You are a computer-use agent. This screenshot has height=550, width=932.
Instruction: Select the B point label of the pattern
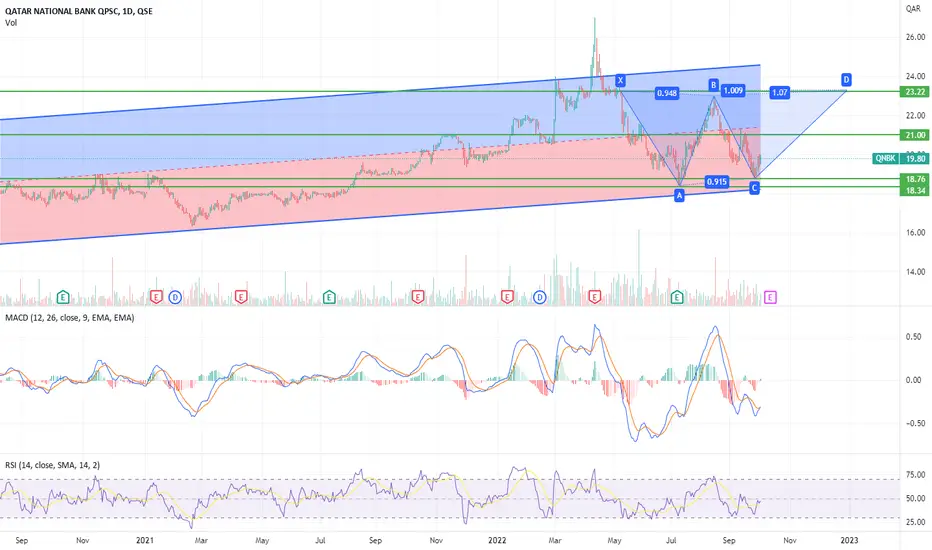(713, 85)
